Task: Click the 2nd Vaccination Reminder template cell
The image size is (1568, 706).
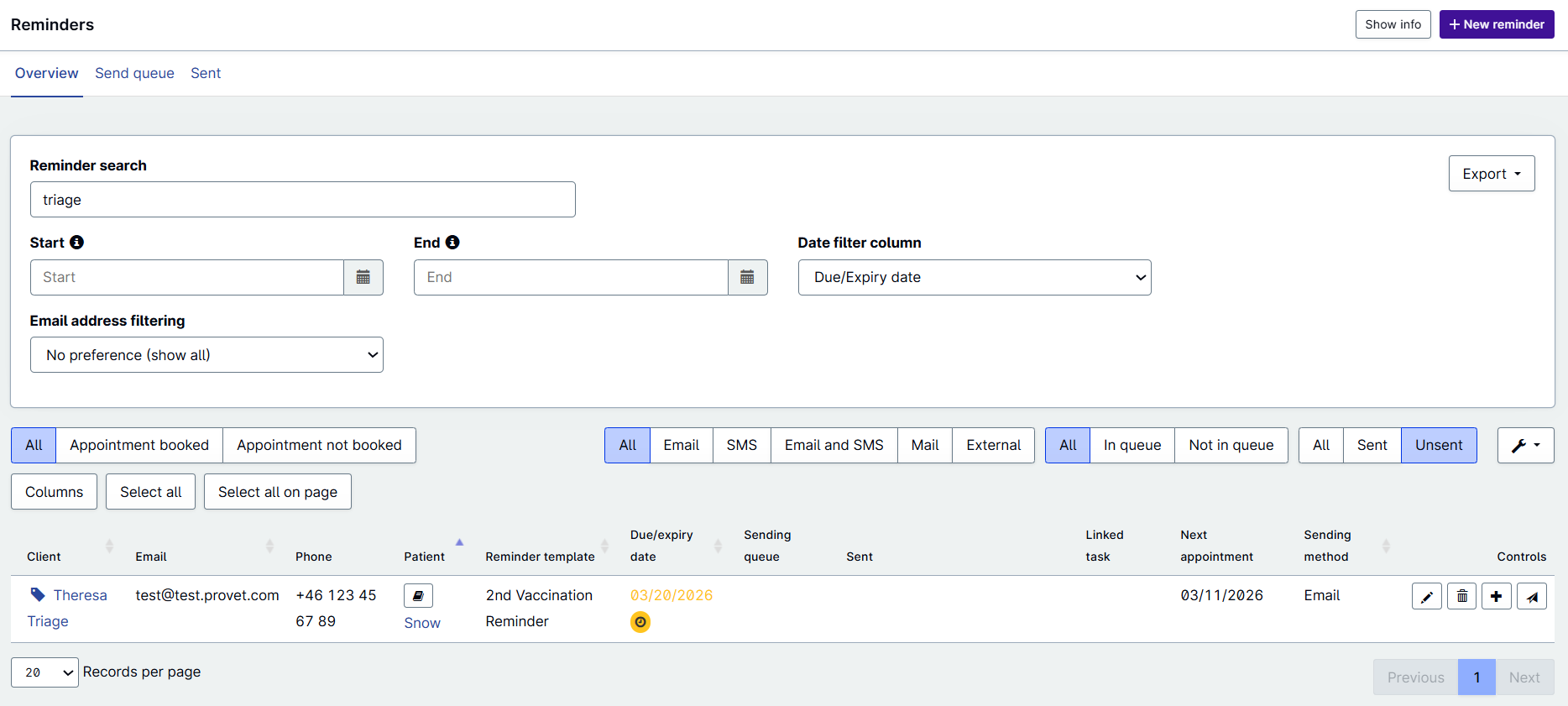Action: point(539,609)
